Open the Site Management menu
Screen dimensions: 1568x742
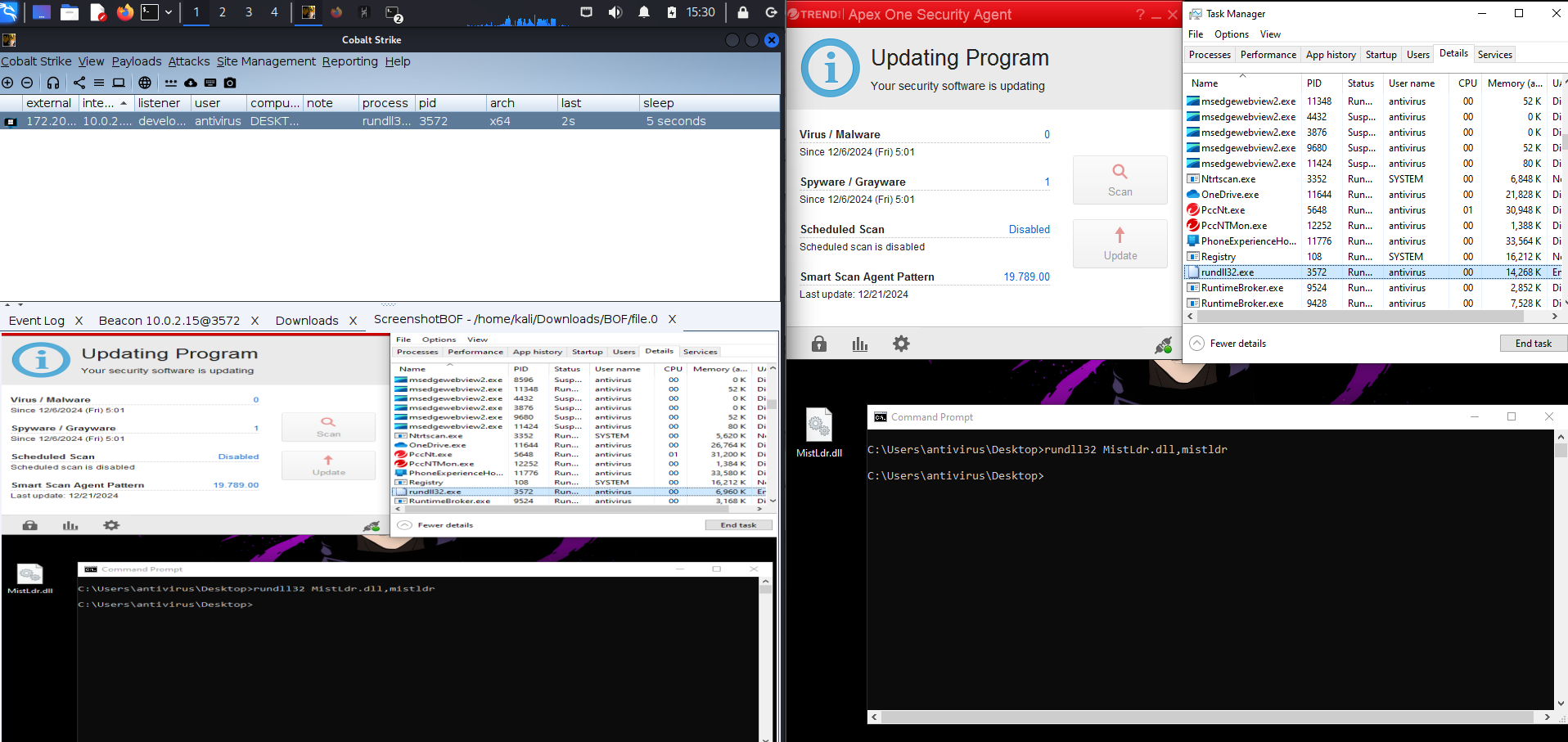(x=266, y=61)
